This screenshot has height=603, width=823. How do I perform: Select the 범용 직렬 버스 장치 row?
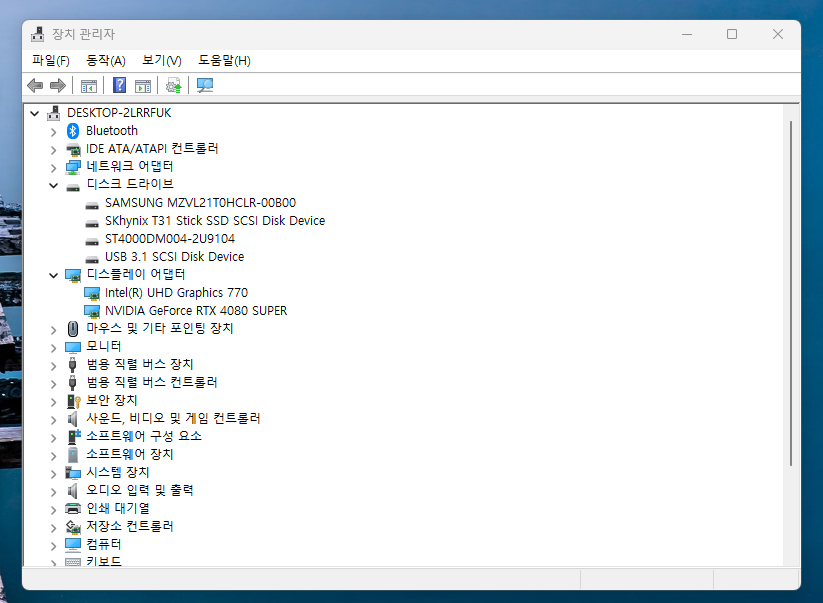(x=140, y=364)
